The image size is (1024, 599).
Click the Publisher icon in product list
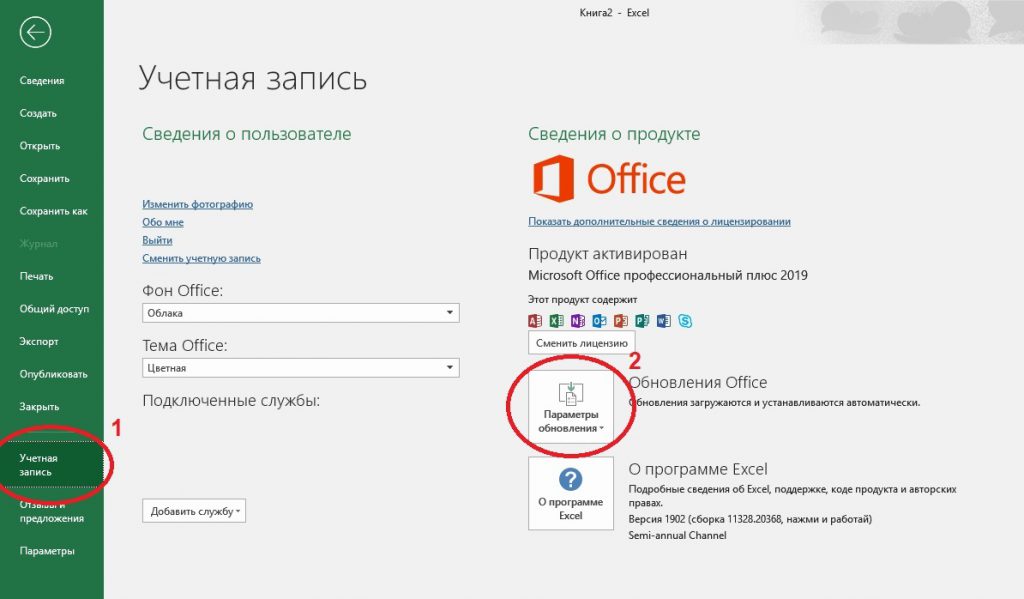tap(643, 321)
